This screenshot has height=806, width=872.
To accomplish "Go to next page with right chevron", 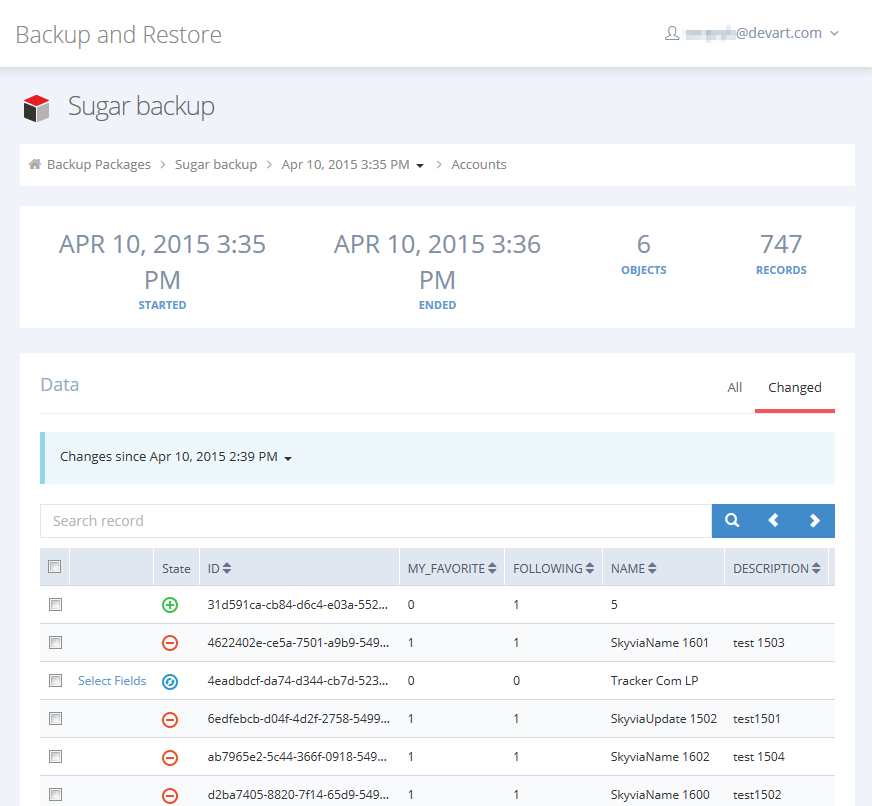I will pyautogui.click(x=814, y=521).
